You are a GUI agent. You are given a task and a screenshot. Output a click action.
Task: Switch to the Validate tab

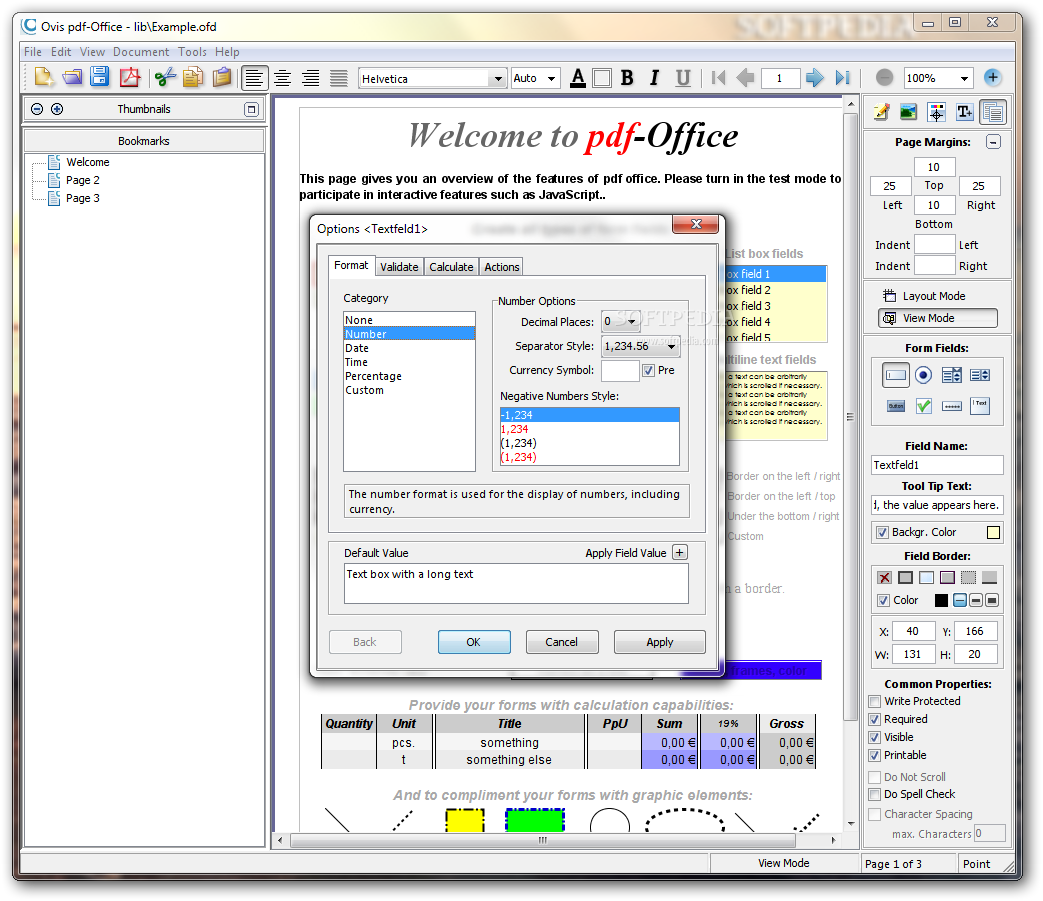pos(399,267)
